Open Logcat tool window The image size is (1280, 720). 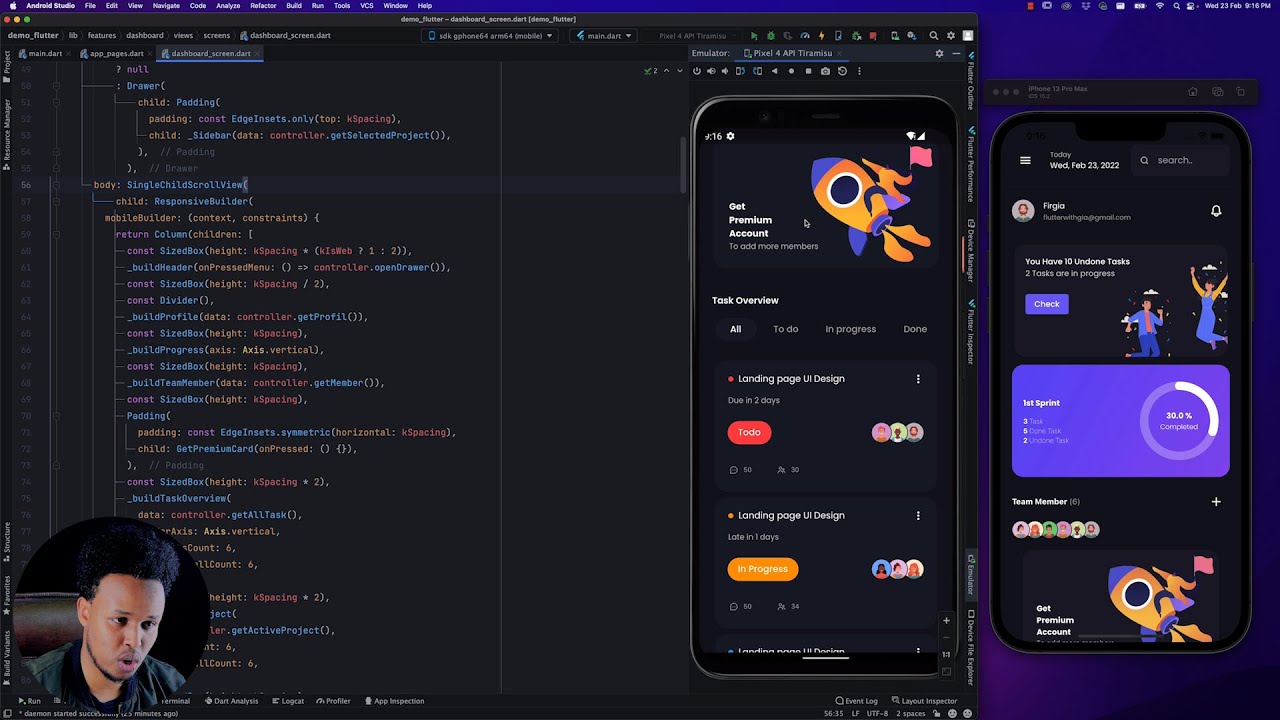tap(288, 701)
